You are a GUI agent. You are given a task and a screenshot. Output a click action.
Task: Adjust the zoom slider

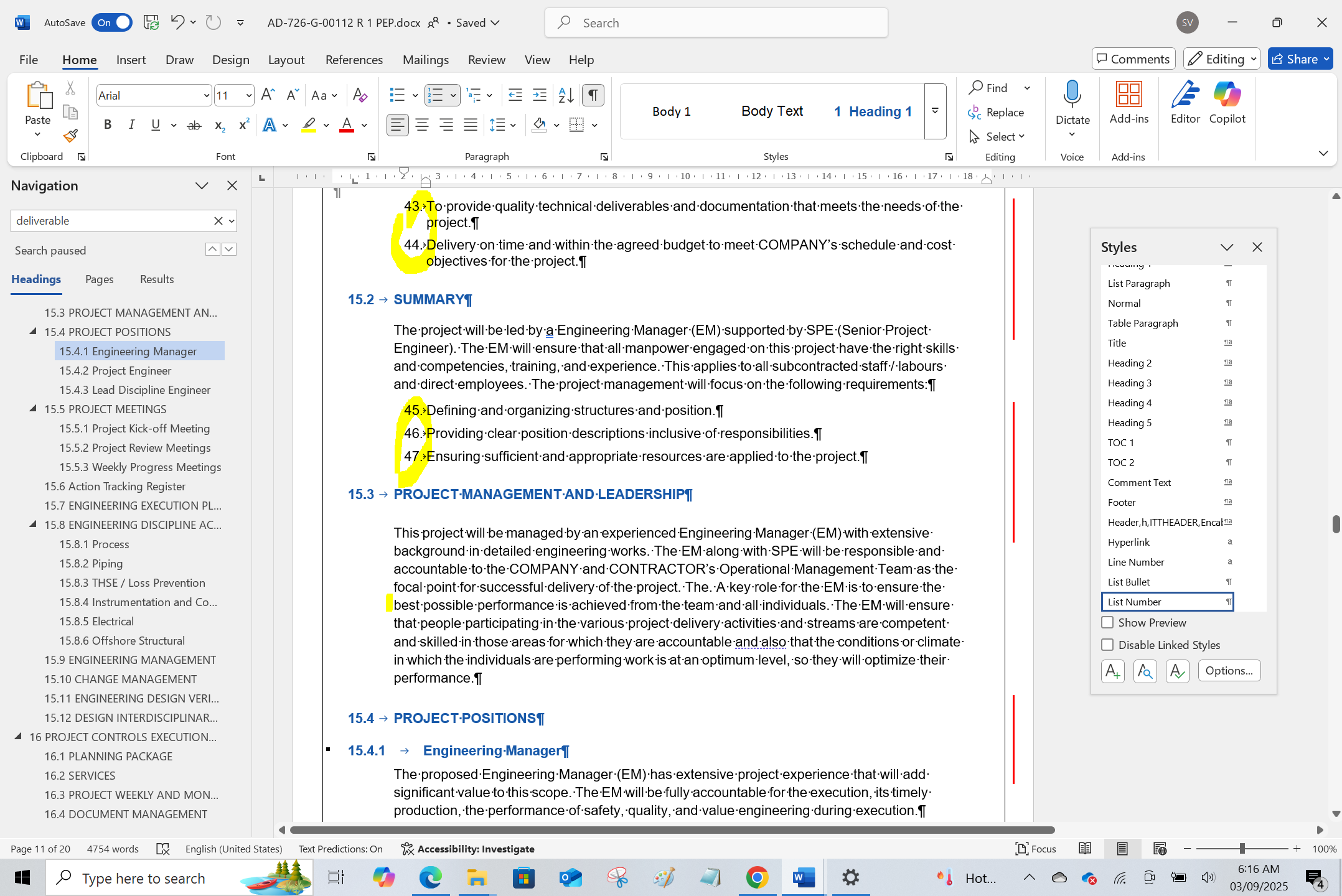click(x=1242, y=849)
